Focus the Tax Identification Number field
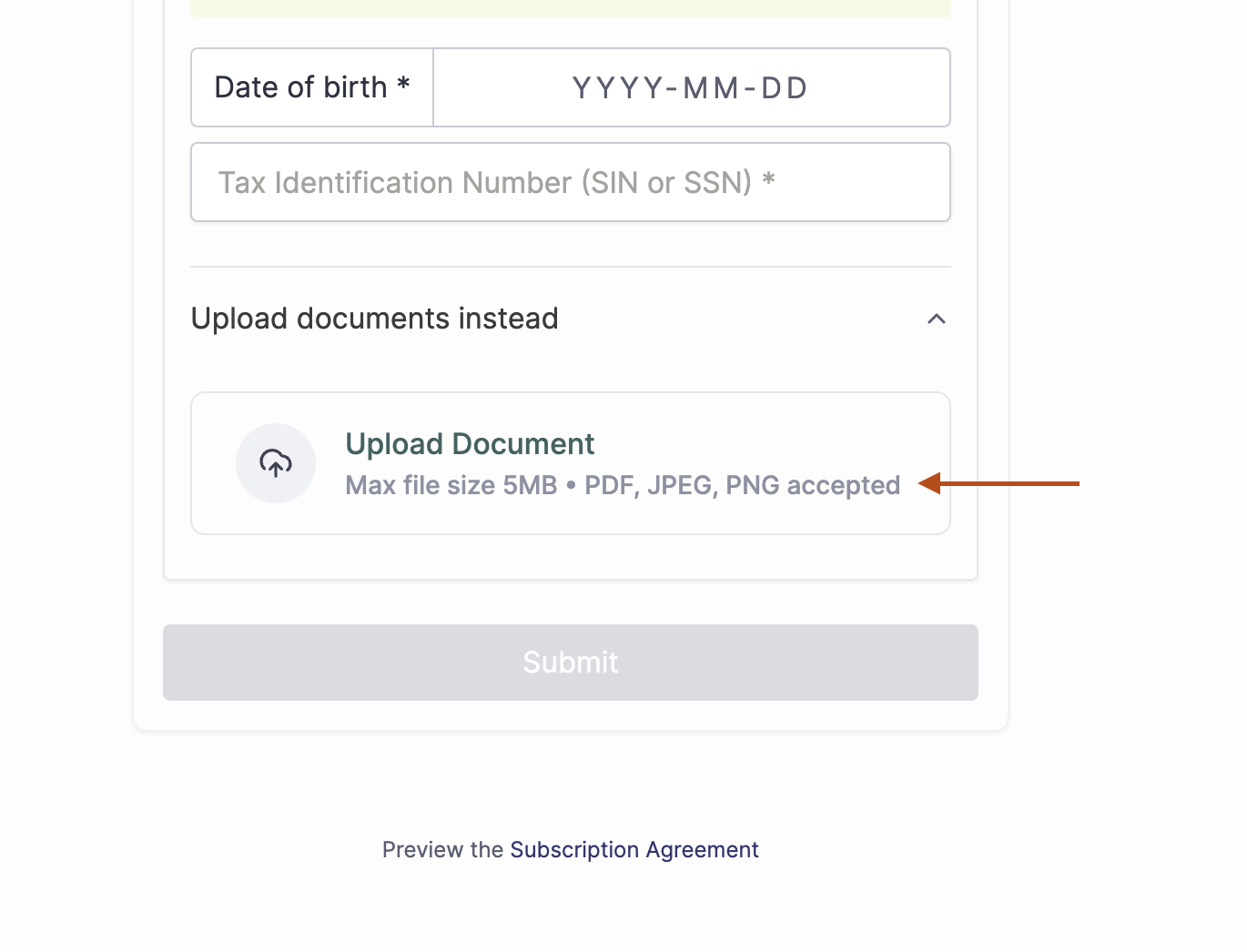Screen dimensions: 1247x952 point(571,182)
